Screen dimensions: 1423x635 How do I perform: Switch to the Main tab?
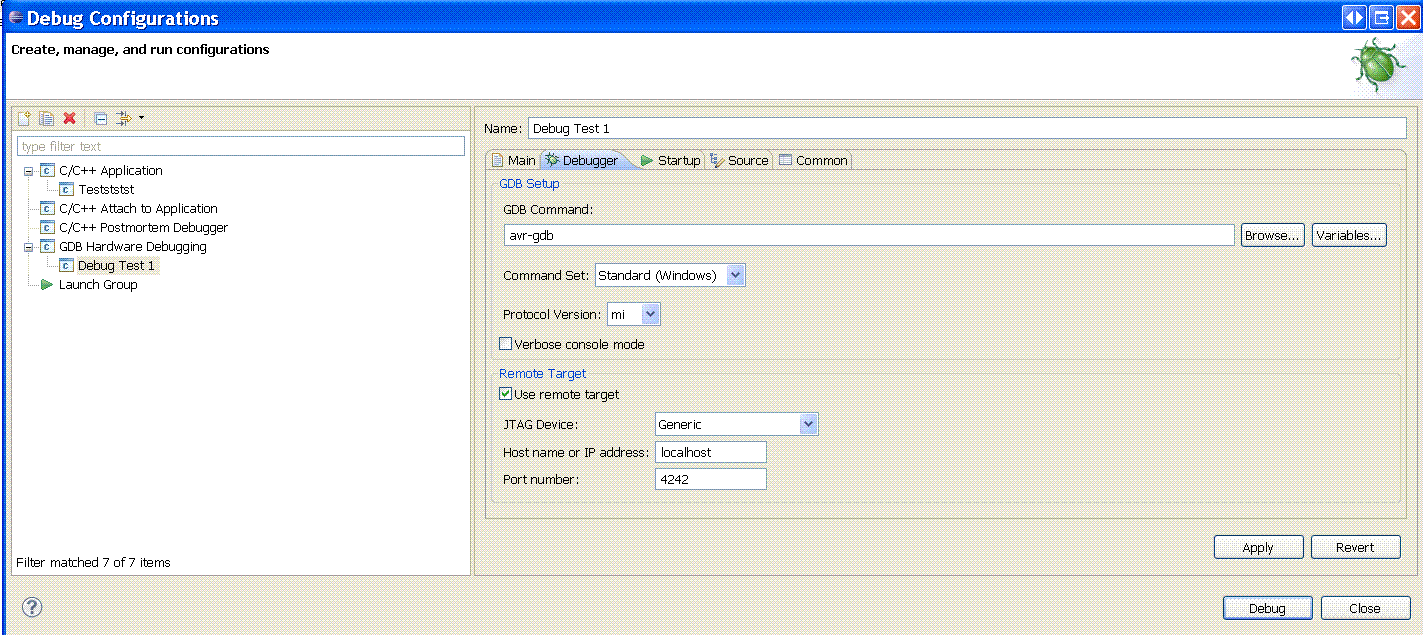[x=513, y=160]
